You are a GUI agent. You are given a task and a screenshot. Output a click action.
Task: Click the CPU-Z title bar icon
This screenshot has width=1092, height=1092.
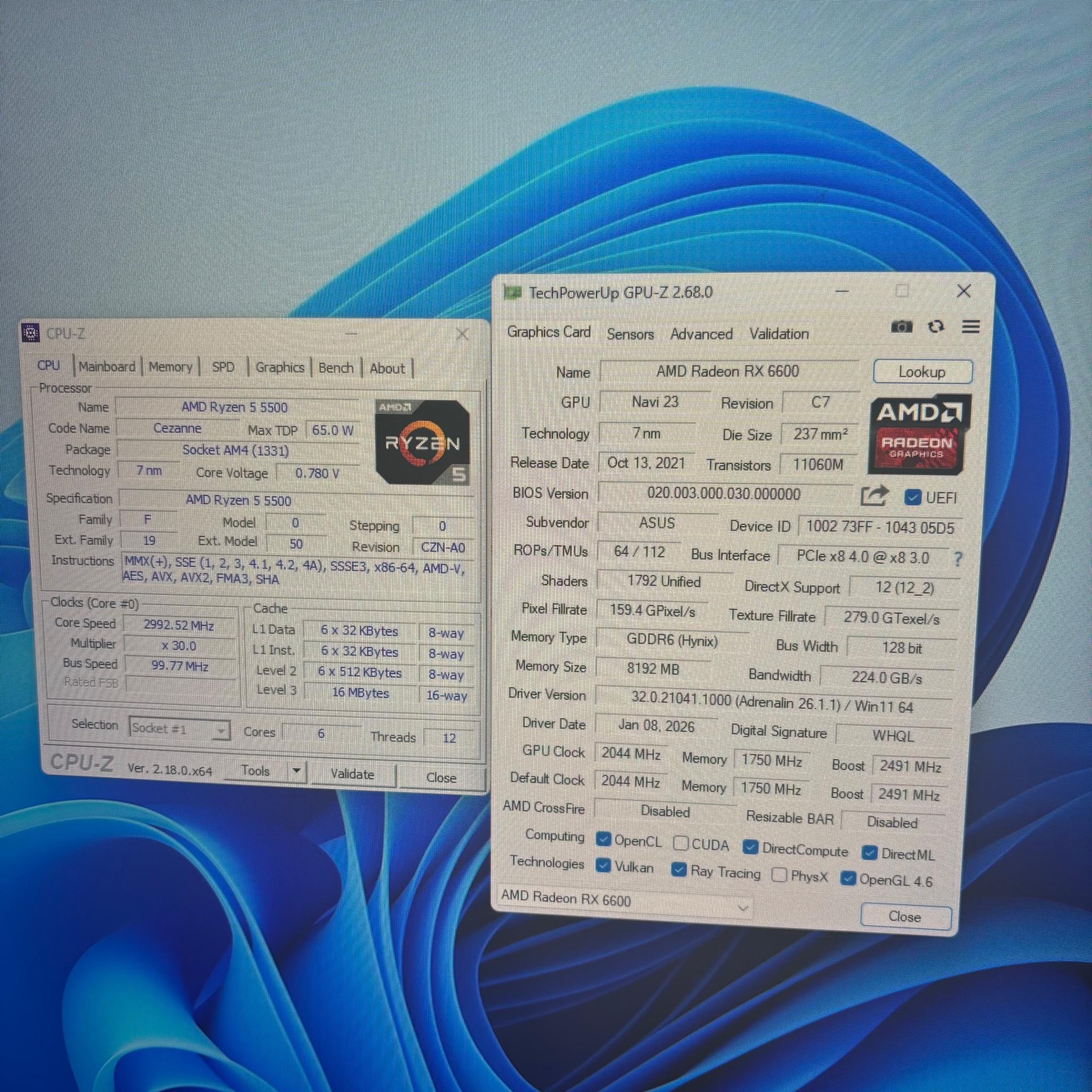tap(30, 333)
